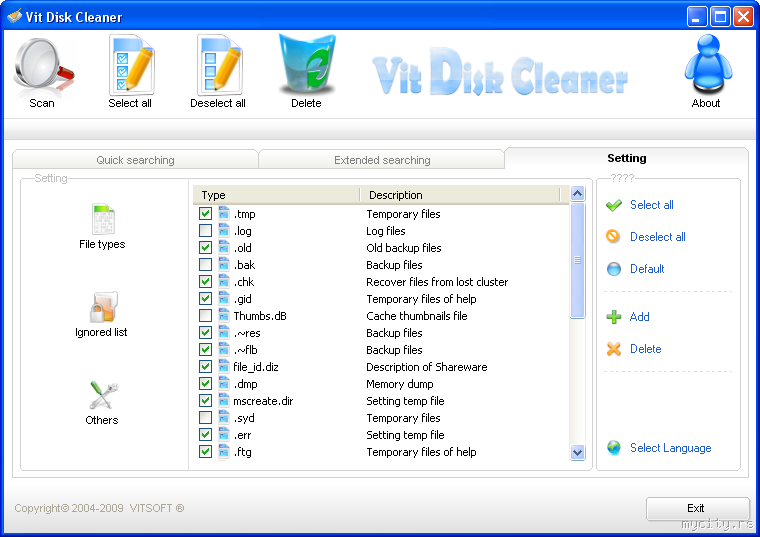Uncheck the .ftg checkbox
The image size is (760, 537).
tap(206, 451)
